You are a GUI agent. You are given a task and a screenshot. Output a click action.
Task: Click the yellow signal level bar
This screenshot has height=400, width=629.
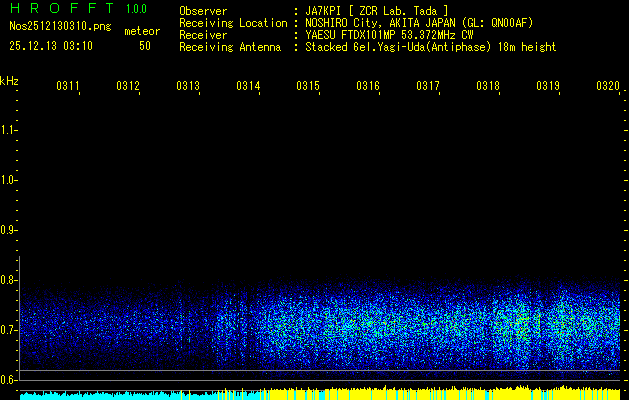pyautogui.click(x=420, y=393)
